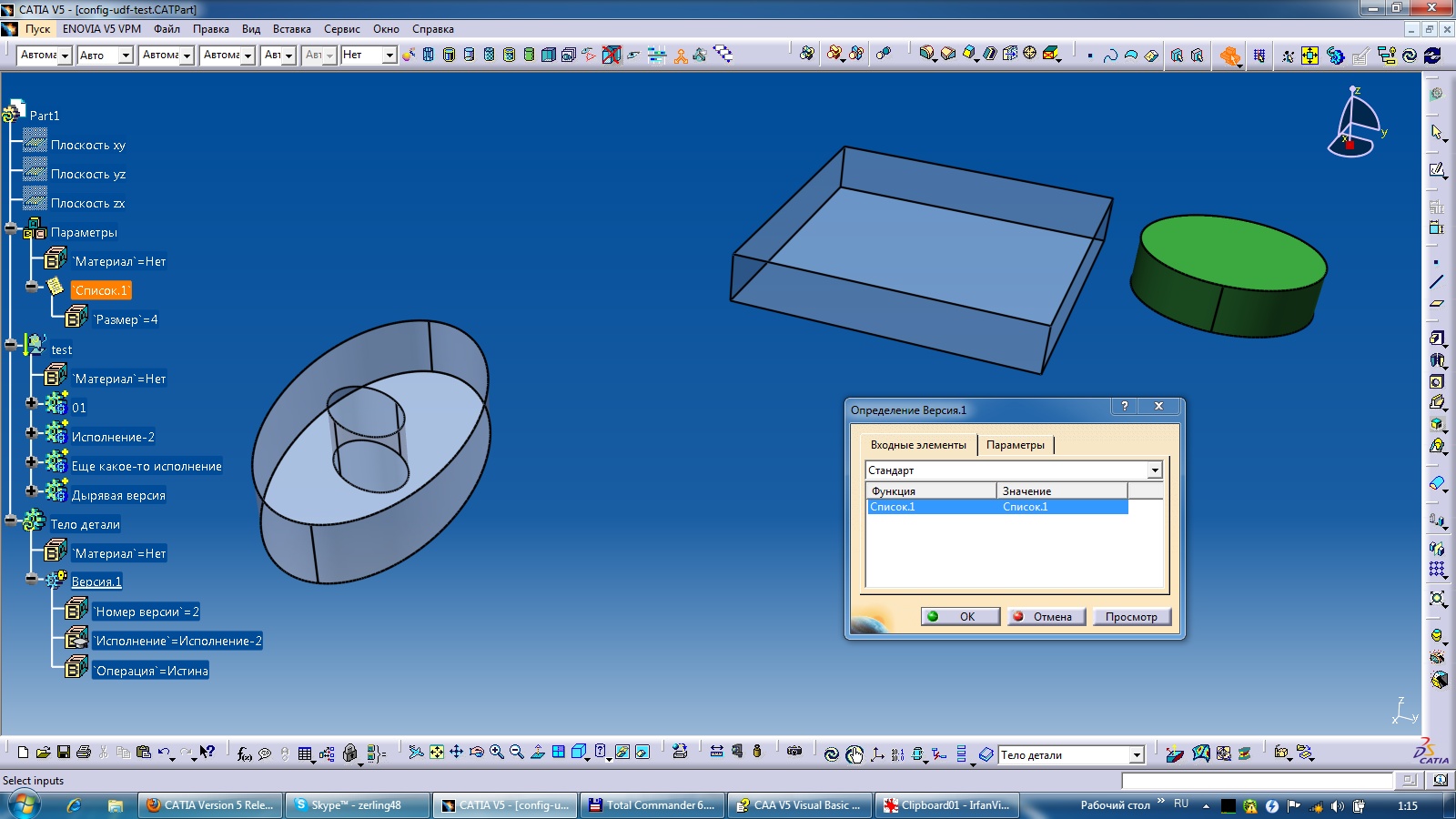1456x819 pixels.
Task: Switch to Skype taskbar button
Action: (x=356, y=805)
